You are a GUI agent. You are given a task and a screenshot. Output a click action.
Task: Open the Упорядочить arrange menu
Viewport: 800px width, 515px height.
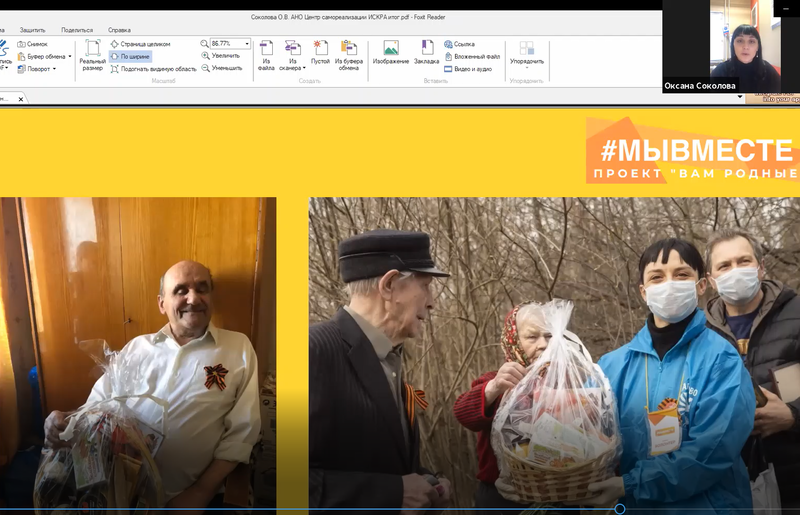pos(527,54)
